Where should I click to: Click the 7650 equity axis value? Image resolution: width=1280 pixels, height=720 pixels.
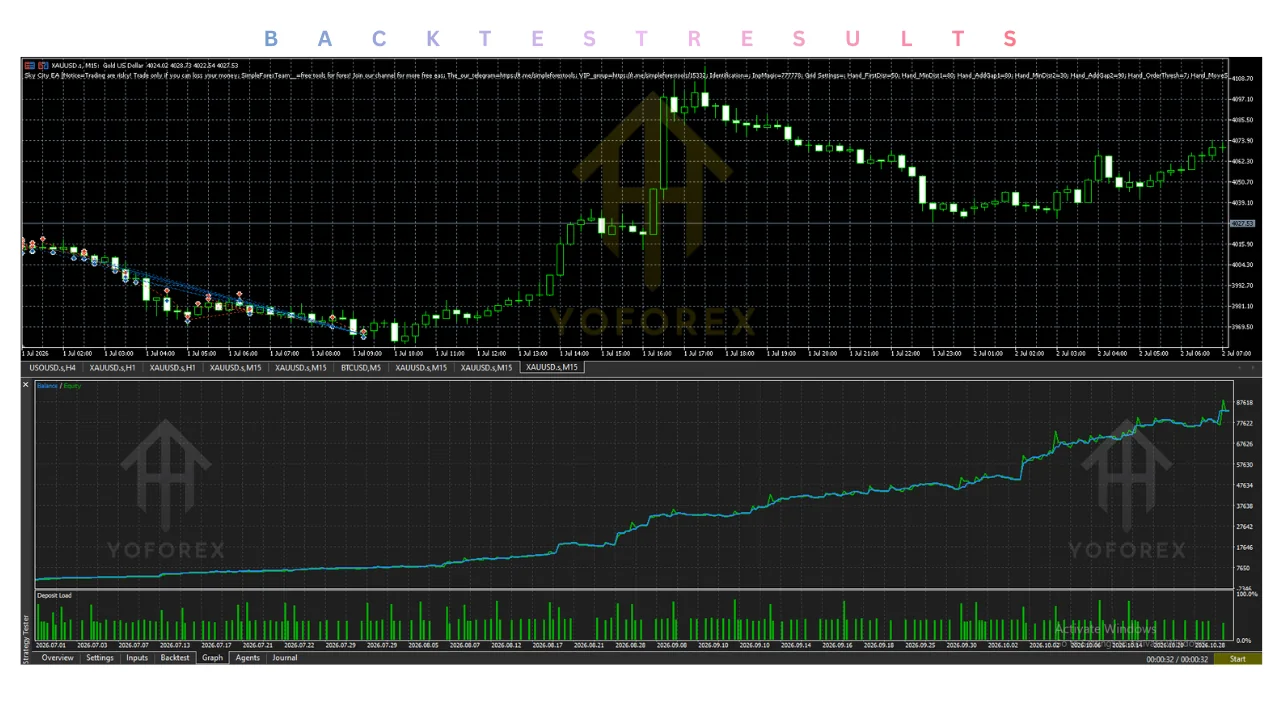pyautogui.click(x=1243, y=568)
